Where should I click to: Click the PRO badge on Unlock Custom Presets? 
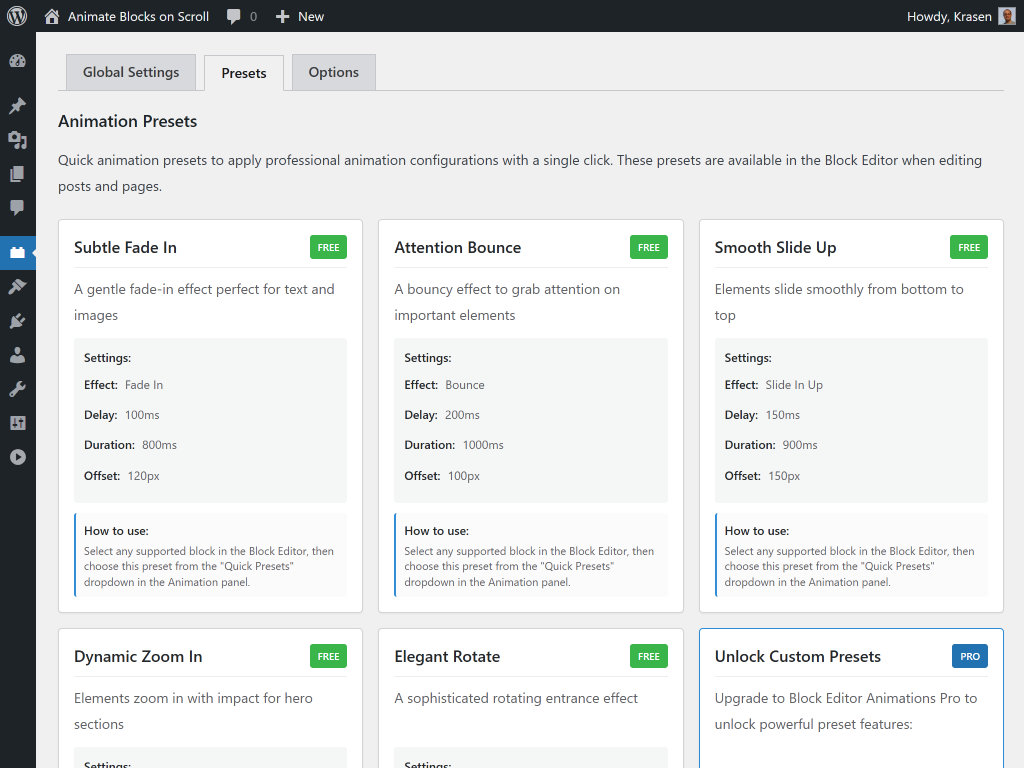(x=969, y=656)
